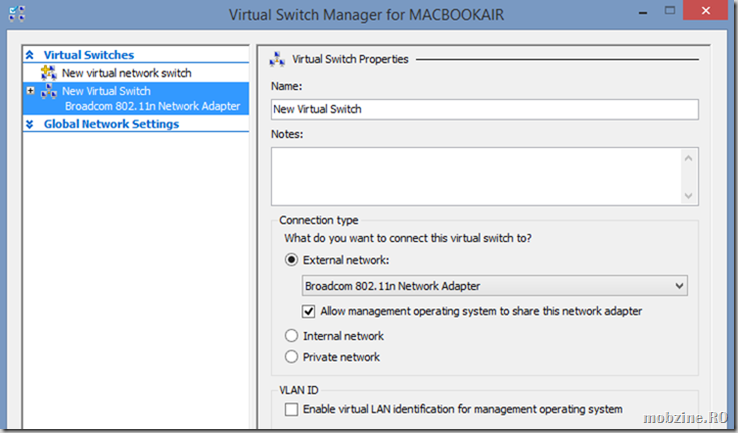The width and height of the screenshot is (738, 433).
Task: Select New virtual network switch item
Action: click(127, 73)
